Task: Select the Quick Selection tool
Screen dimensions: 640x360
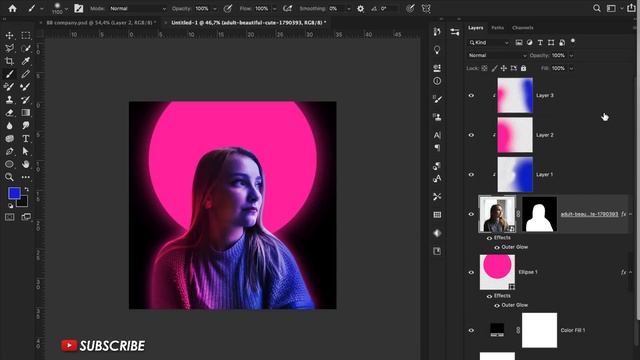Action: pyautogui.click(x=26, y=48)
